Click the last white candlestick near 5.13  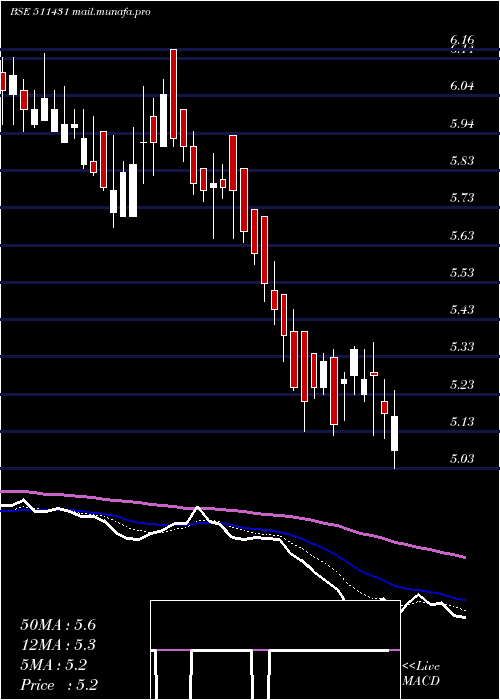(x=395, y=433)
